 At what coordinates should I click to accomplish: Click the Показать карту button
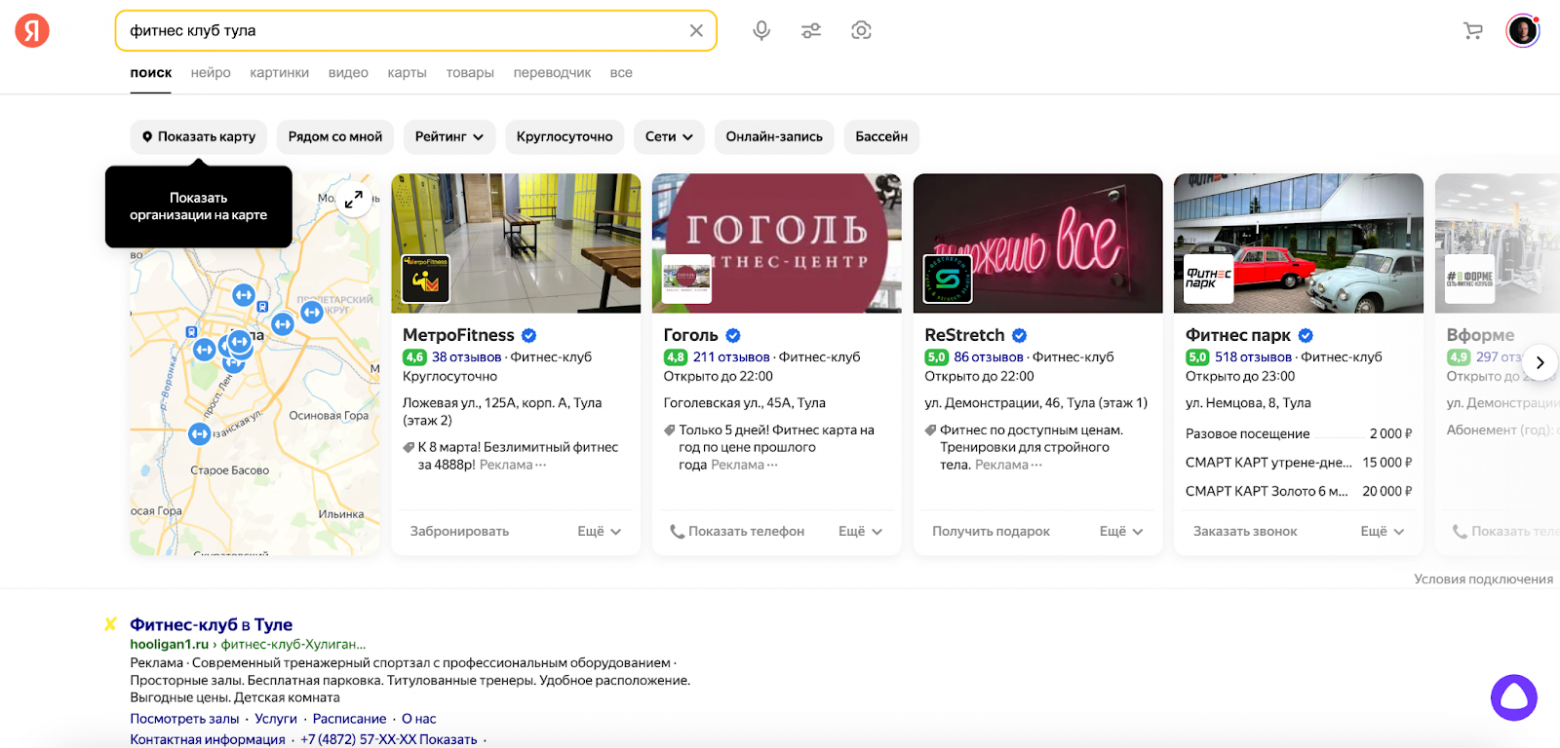[198, 137]
